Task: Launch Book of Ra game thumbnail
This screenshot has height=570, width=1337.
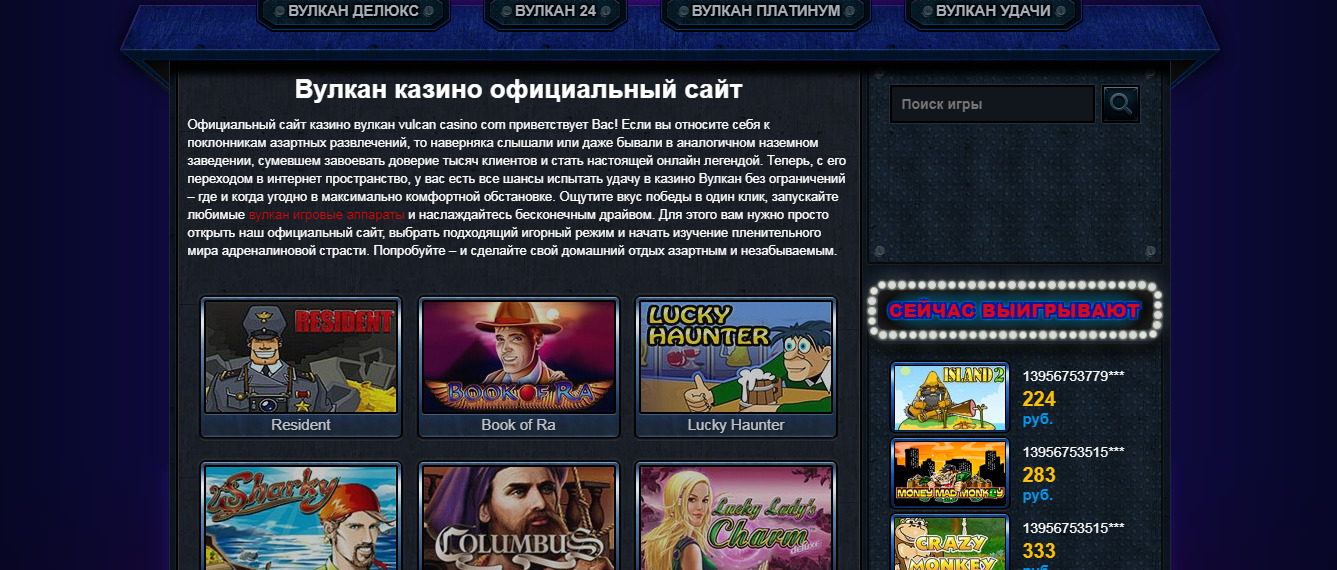Action: [518, 357]
